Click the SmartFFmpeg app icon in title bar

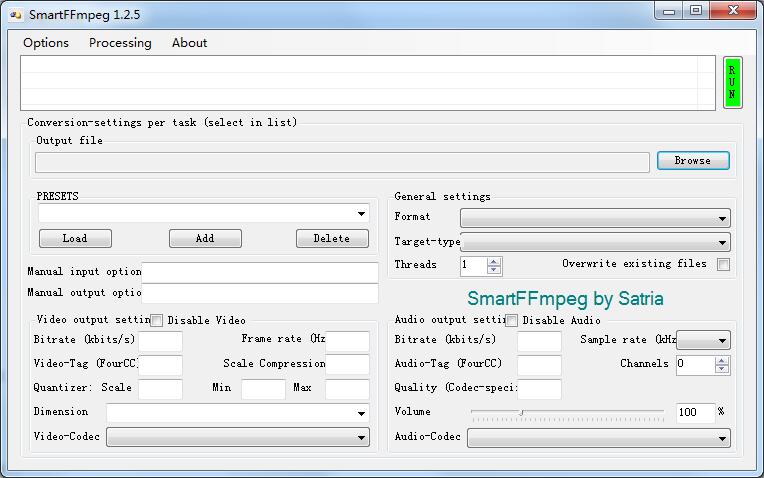pos(16,15)
